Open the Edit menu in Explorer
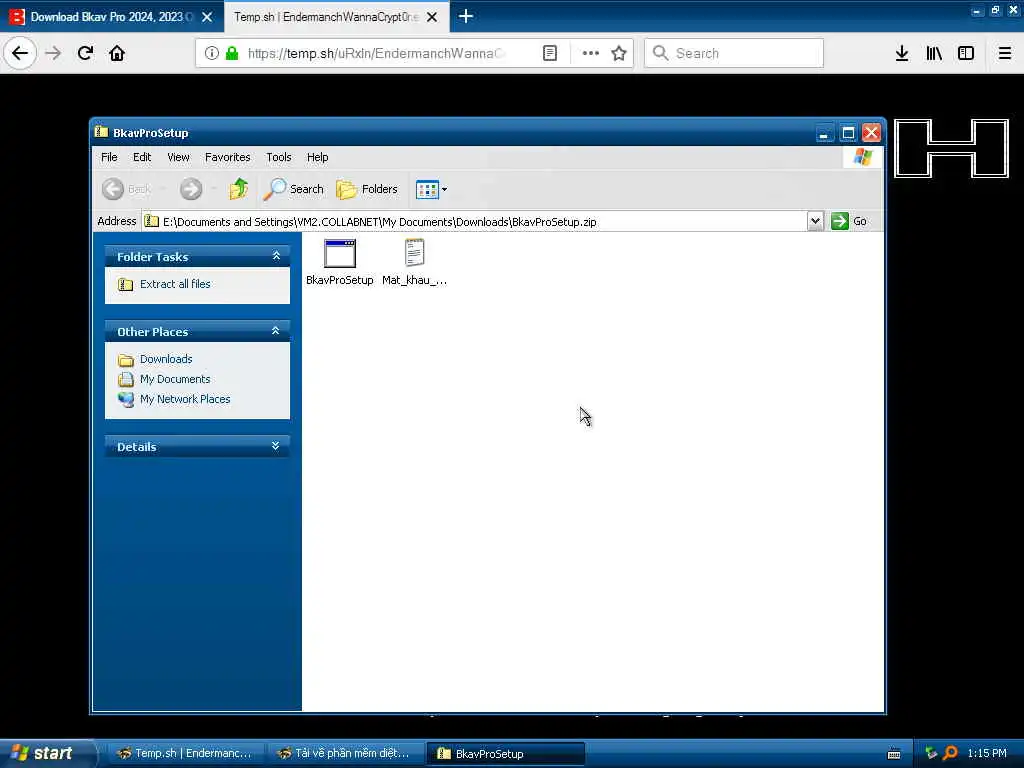Viewport: 1024px width, 768px height. click(x=142, y=157)
